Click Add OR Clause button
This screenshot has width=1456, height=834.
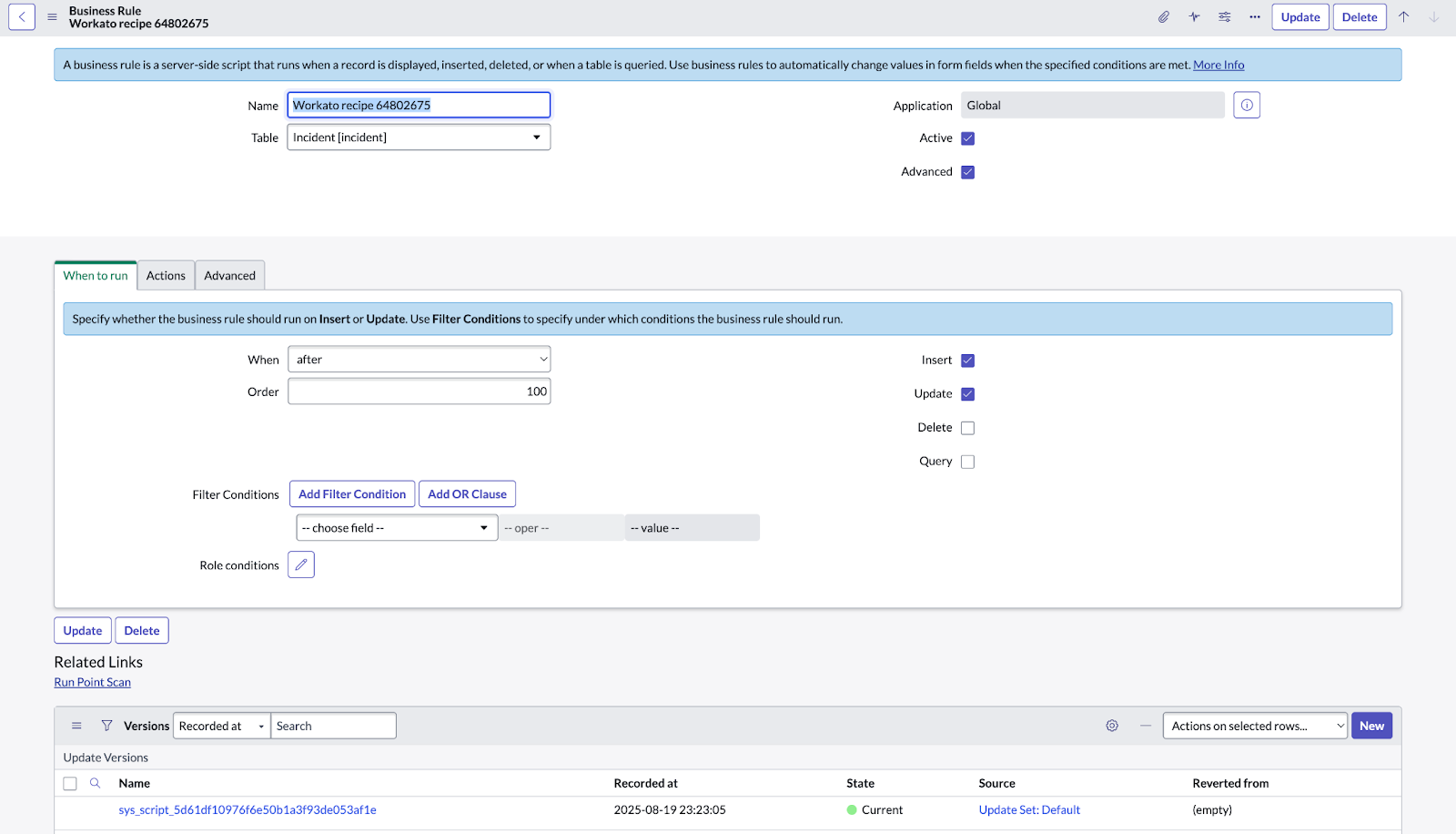click(x=467, y=494)
